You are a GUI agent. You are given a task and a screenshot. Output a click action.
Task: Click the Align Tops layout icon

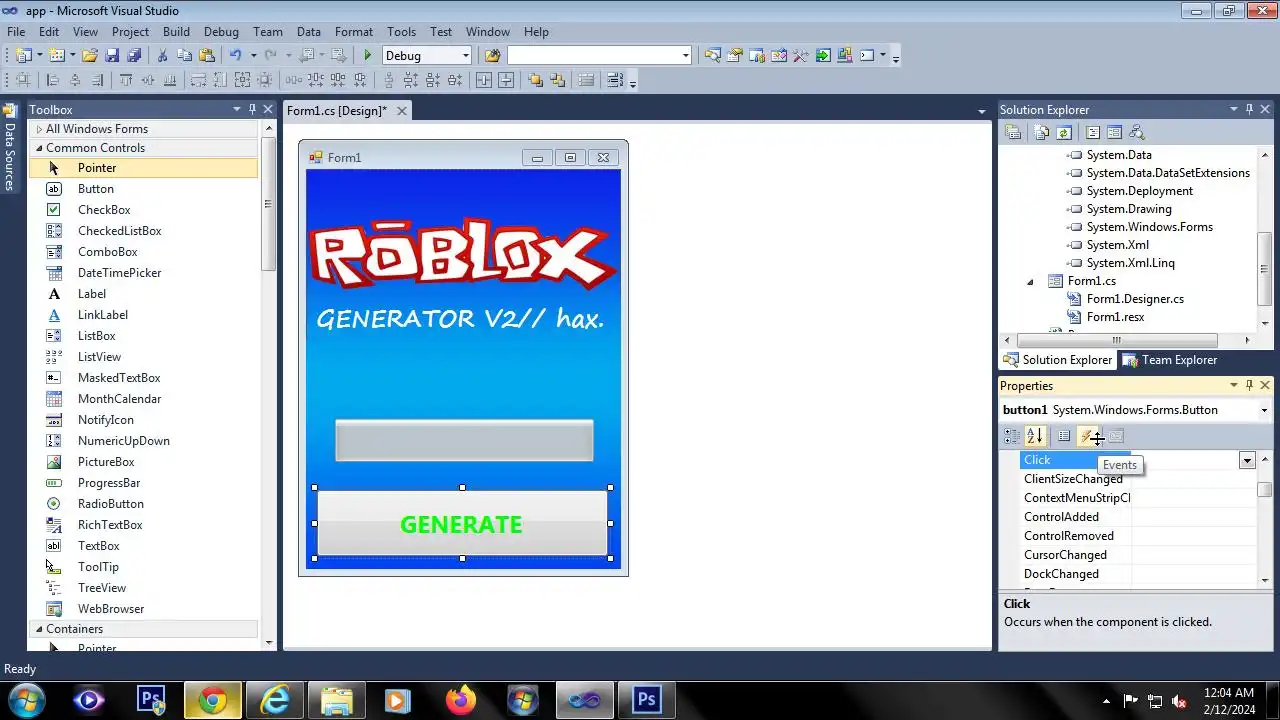[x=126, y=80]
